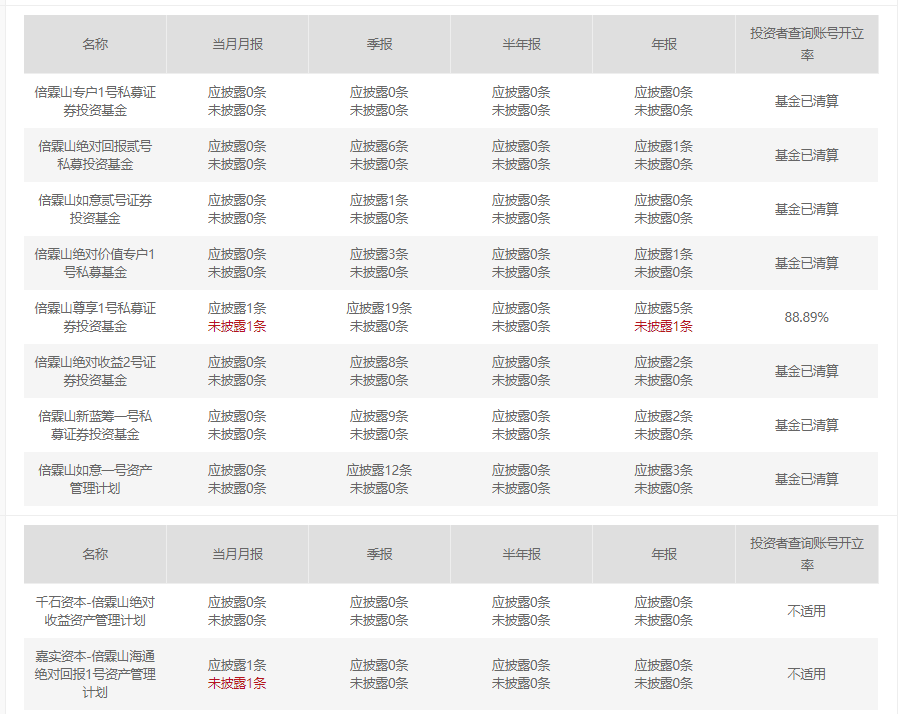The height and width of the screenshot is (714, 905).
Task: Click 基金已清算 status for 如意一号资产管理计划
Action: pyautogui.click(x=806, y=479)
